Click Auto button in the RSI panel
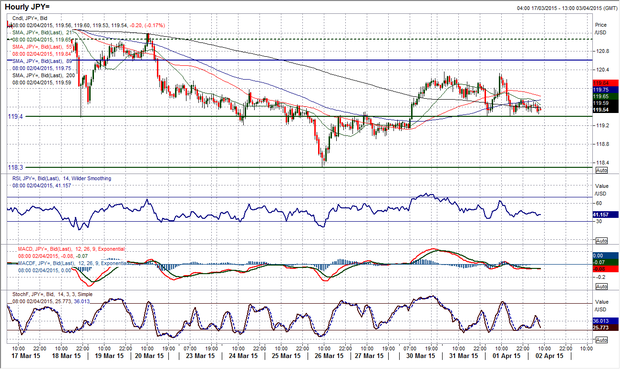 pos(601,241)
